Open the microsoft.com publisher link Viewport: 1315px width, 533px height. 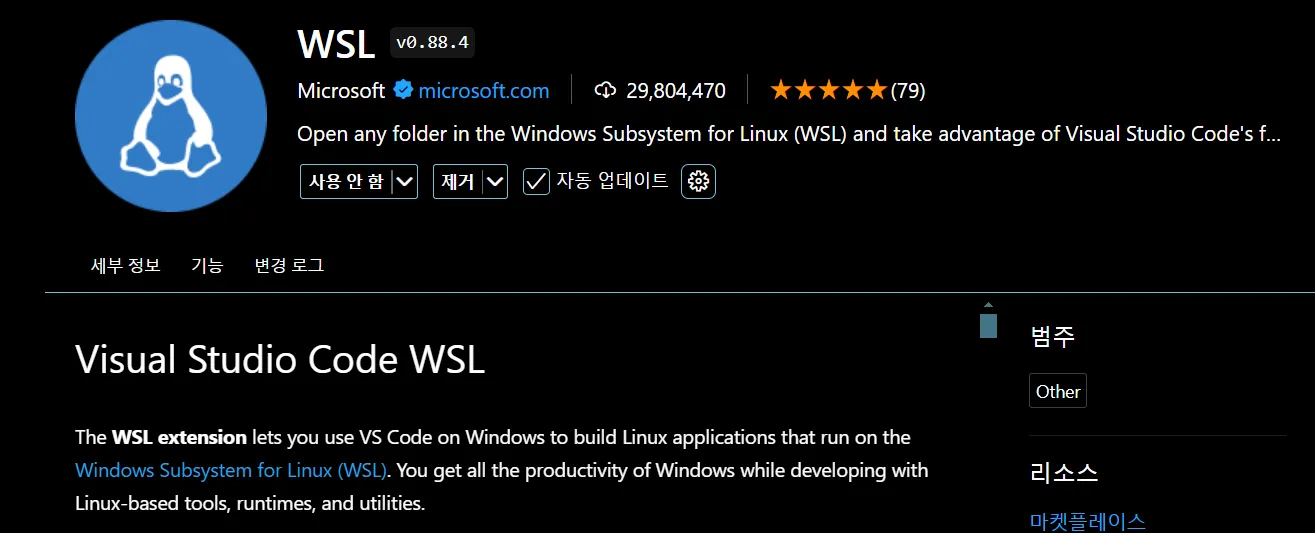(484, 90)
